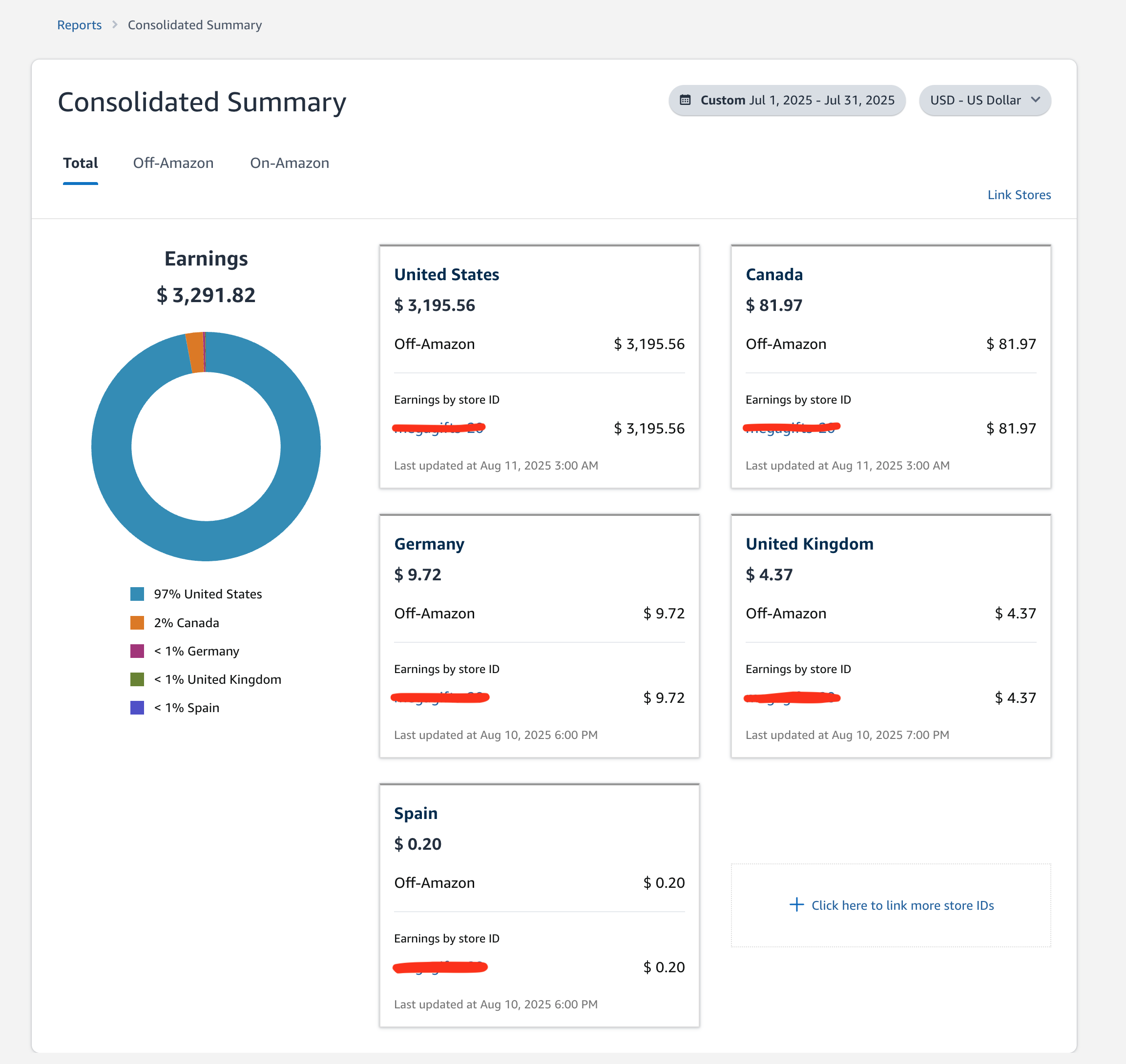Click the plus icon to link store IDs

pos(796,904)
